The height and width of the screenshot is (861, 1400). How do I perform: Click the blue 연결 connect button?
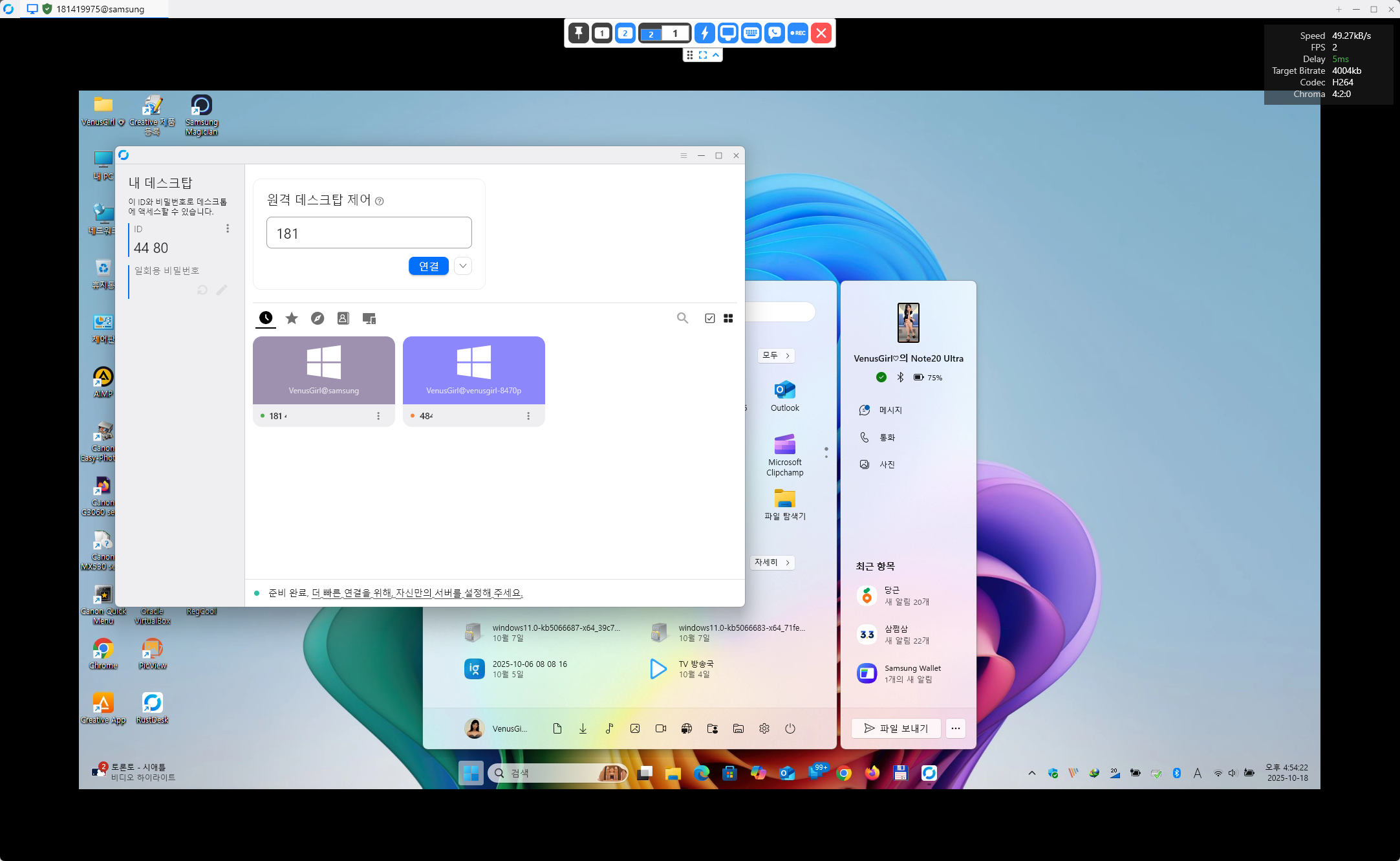[x=428, y=266]
